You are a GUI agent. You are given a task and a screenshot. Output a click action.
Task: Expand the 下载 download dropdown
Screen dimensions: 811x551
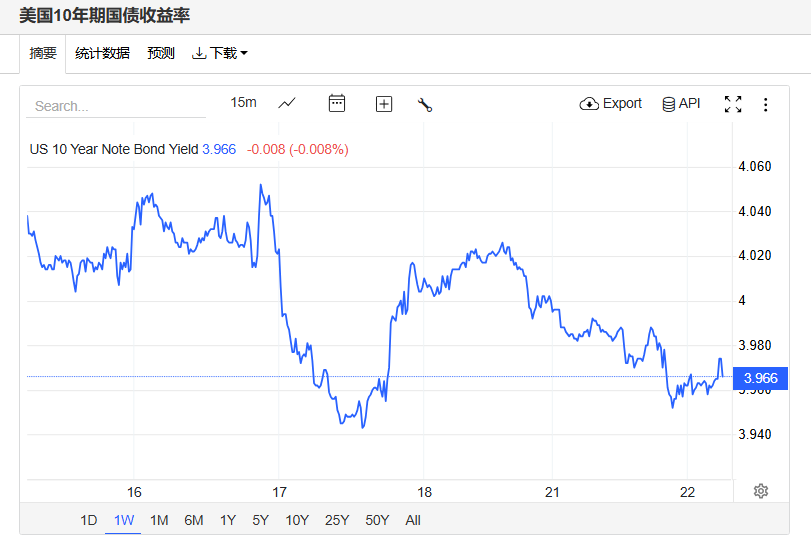coord(220,53)
